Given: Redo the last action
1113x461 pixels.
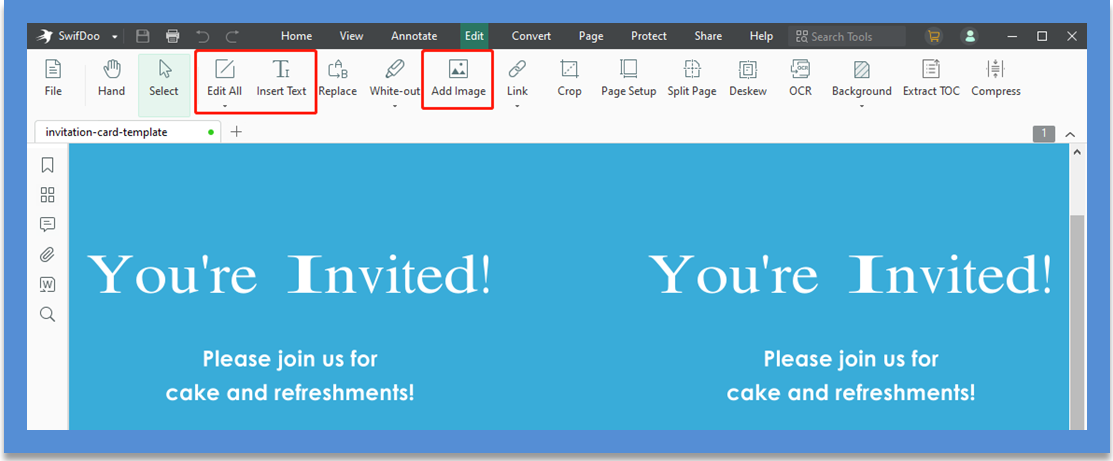Looking at the screenshot, I should (232, 36).
